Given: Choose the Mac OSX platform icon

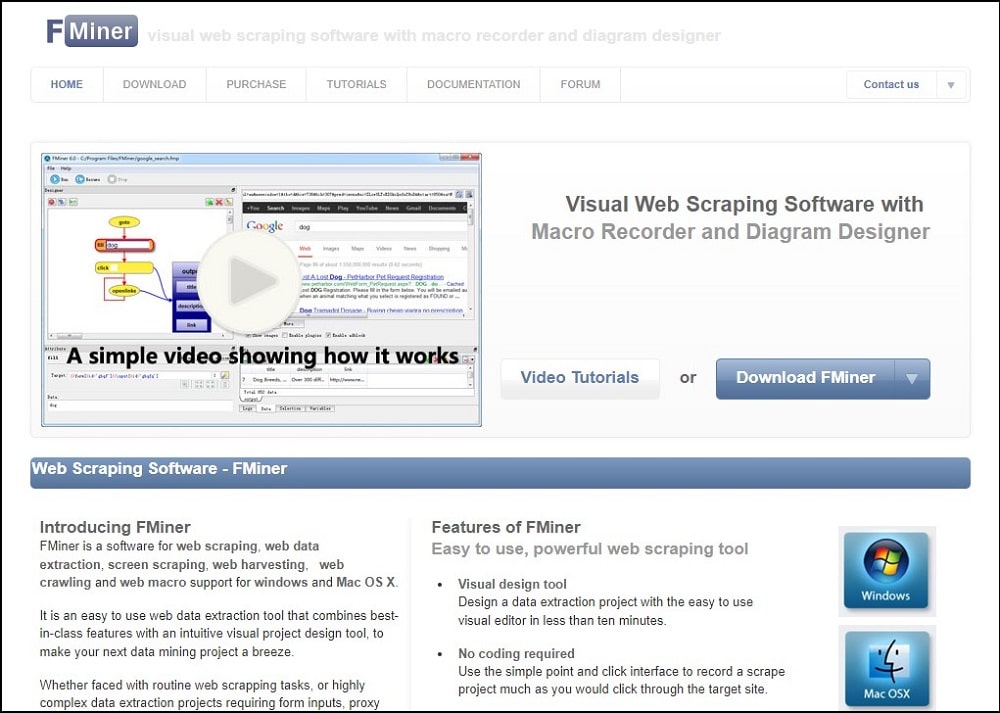Looking at the screenshot, I should 886,668.
